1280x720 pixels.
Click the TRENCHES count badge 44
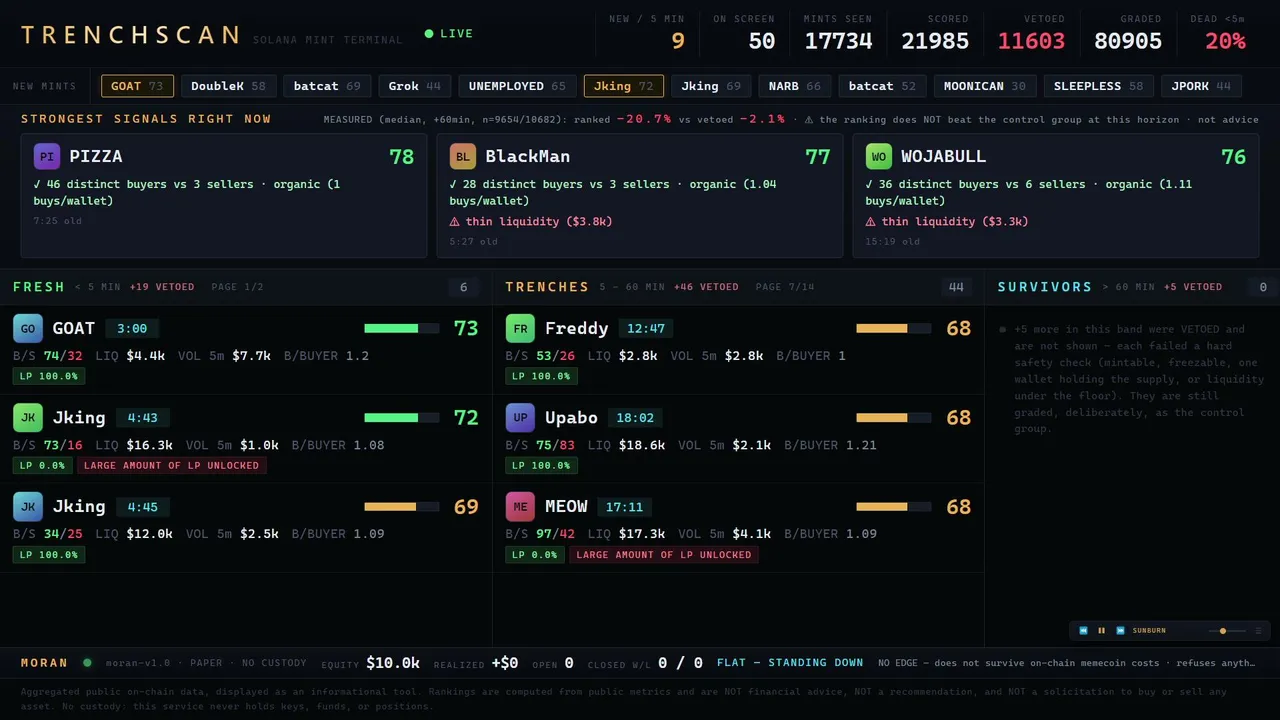pos(956,287)
